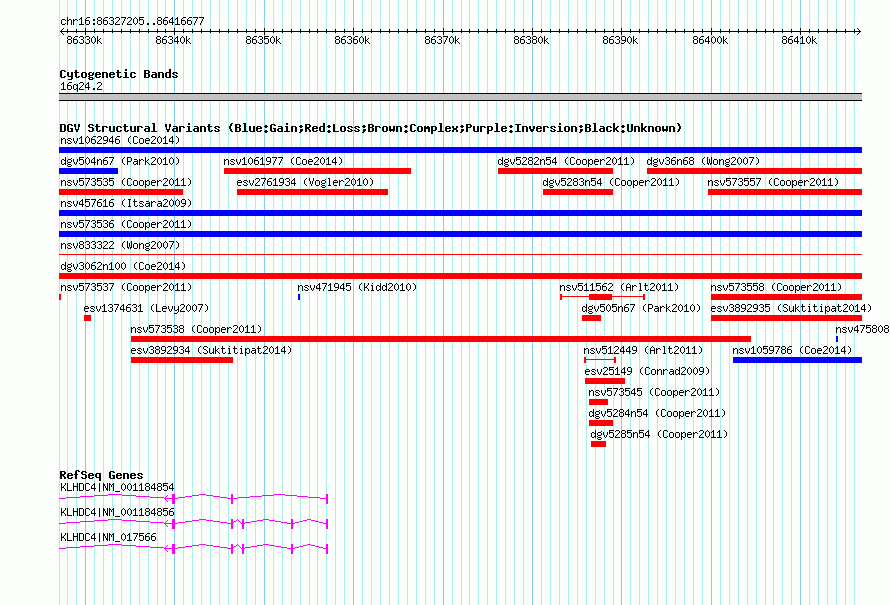
Task: Select the Cytogenetic Bands track title
Action: pos(119,74)
